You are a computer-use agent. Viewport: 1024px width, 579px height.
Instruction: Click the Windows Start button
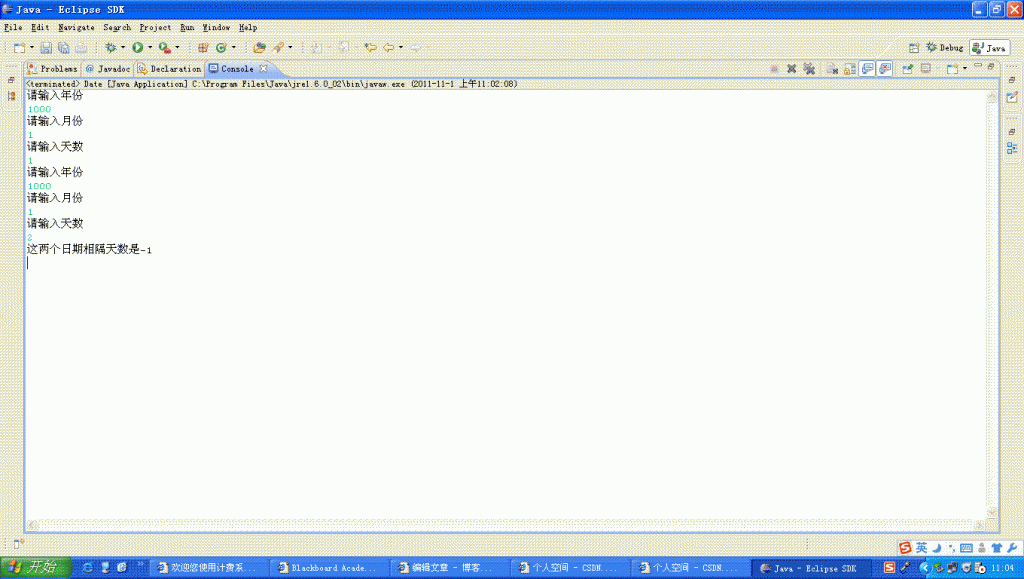(35, 567)
